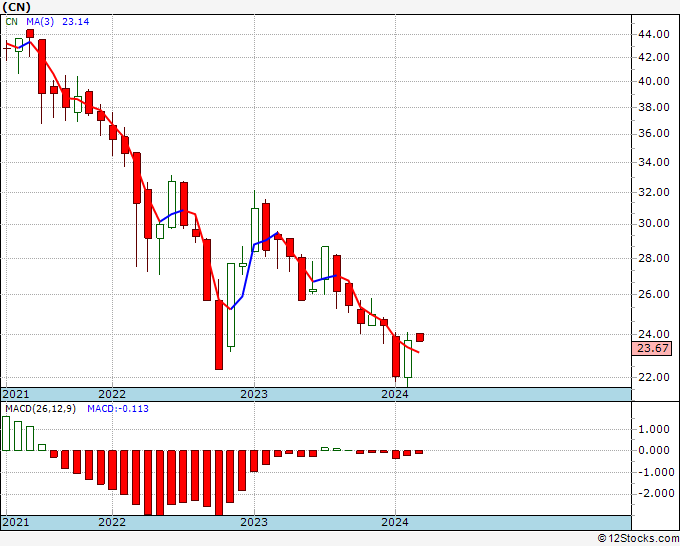The width and height of the screenshot is (680, 546).
Task: Click the 26.00 price axis label
Action: [x=653, y=294]
